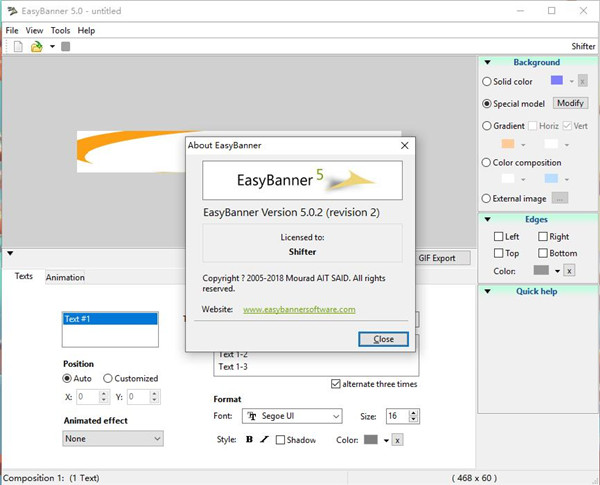Viewport: 600px width, 485px height.
Task: Select Customized position radio button
Action: [108, 379]
